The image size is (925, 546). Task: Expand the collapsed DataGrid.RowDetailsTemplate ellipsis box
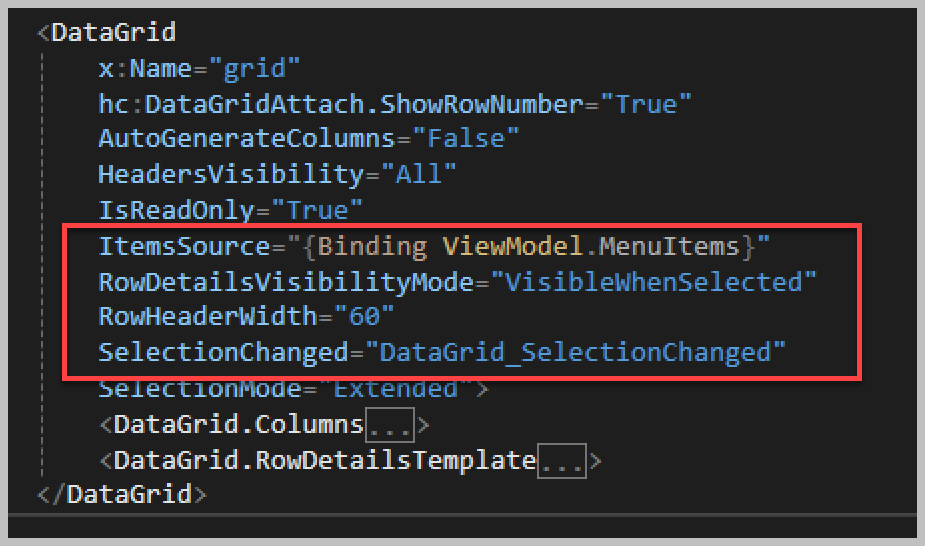[562, 461]
